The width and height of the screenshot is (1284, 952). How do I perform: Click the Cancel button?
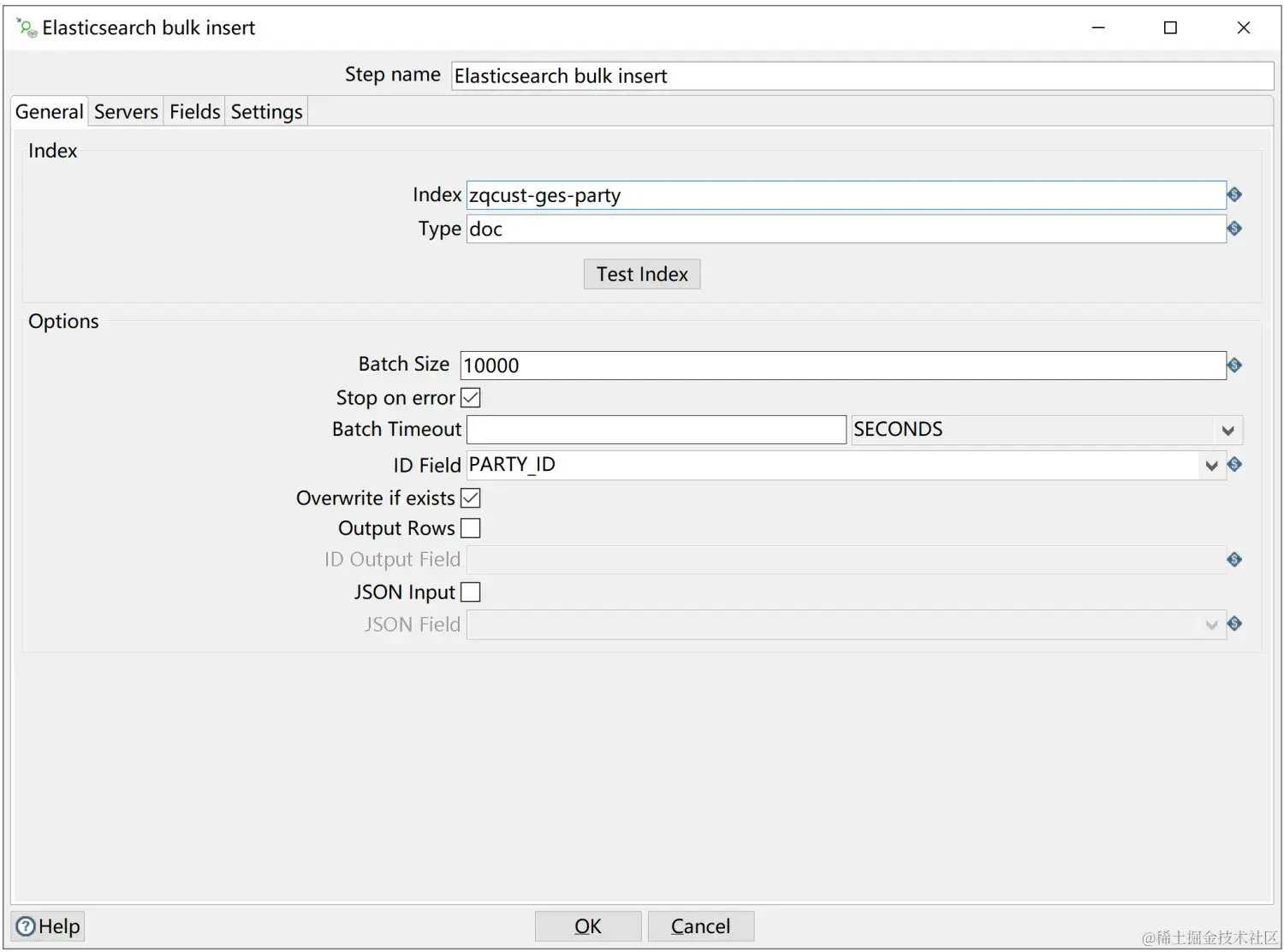click(701, 926)
